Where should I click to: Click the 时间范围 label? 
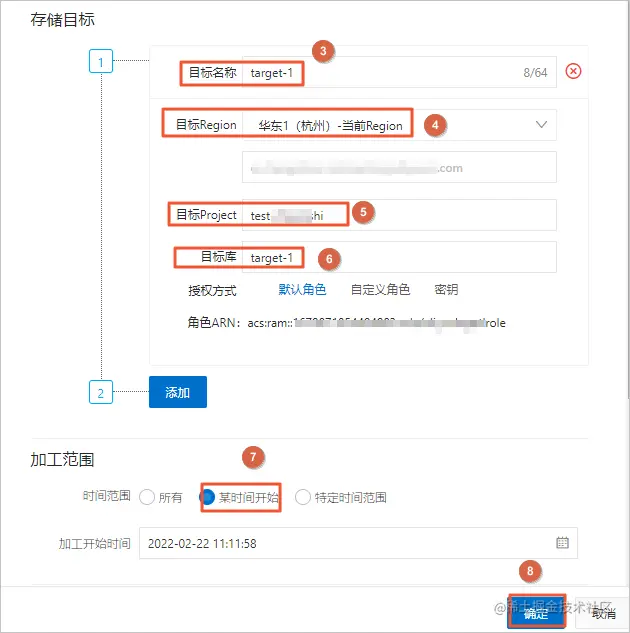point(107,496)
